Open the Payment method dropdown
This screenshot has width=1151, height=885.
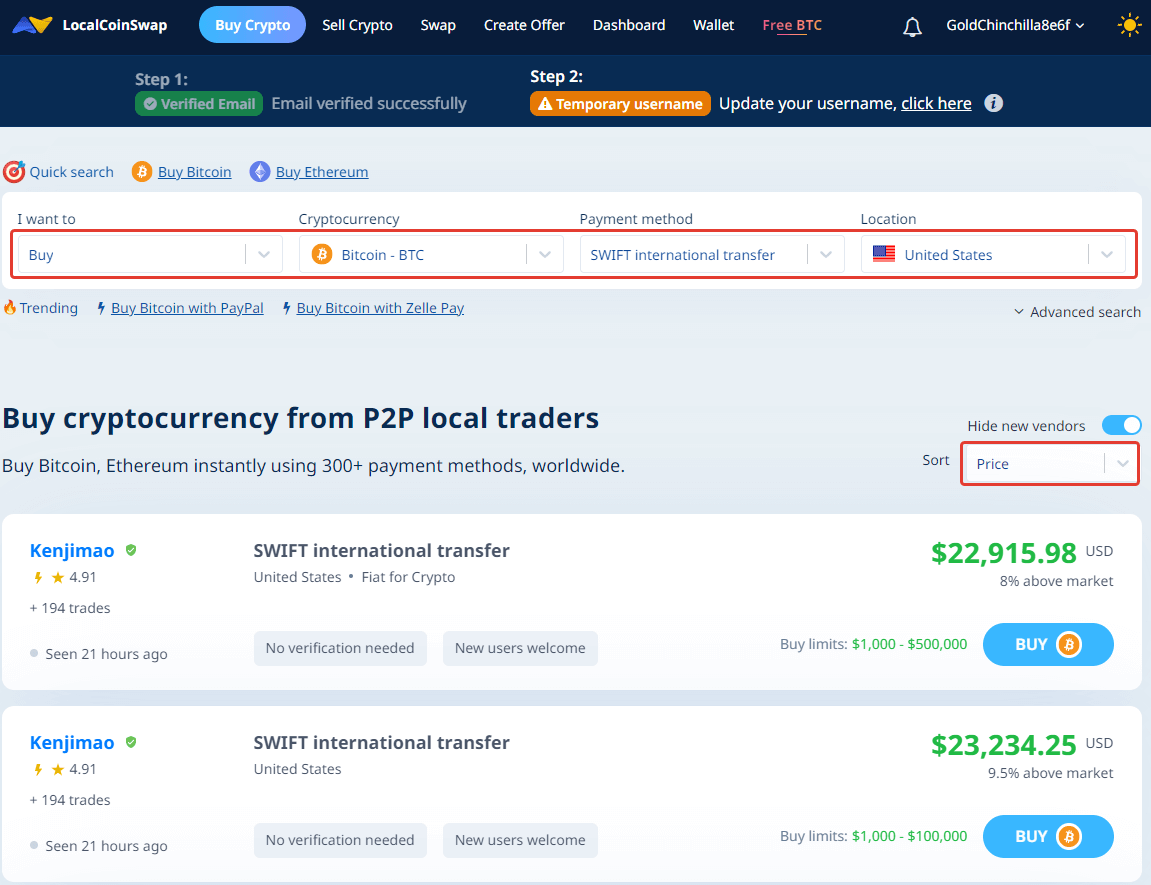click(712, 255)
